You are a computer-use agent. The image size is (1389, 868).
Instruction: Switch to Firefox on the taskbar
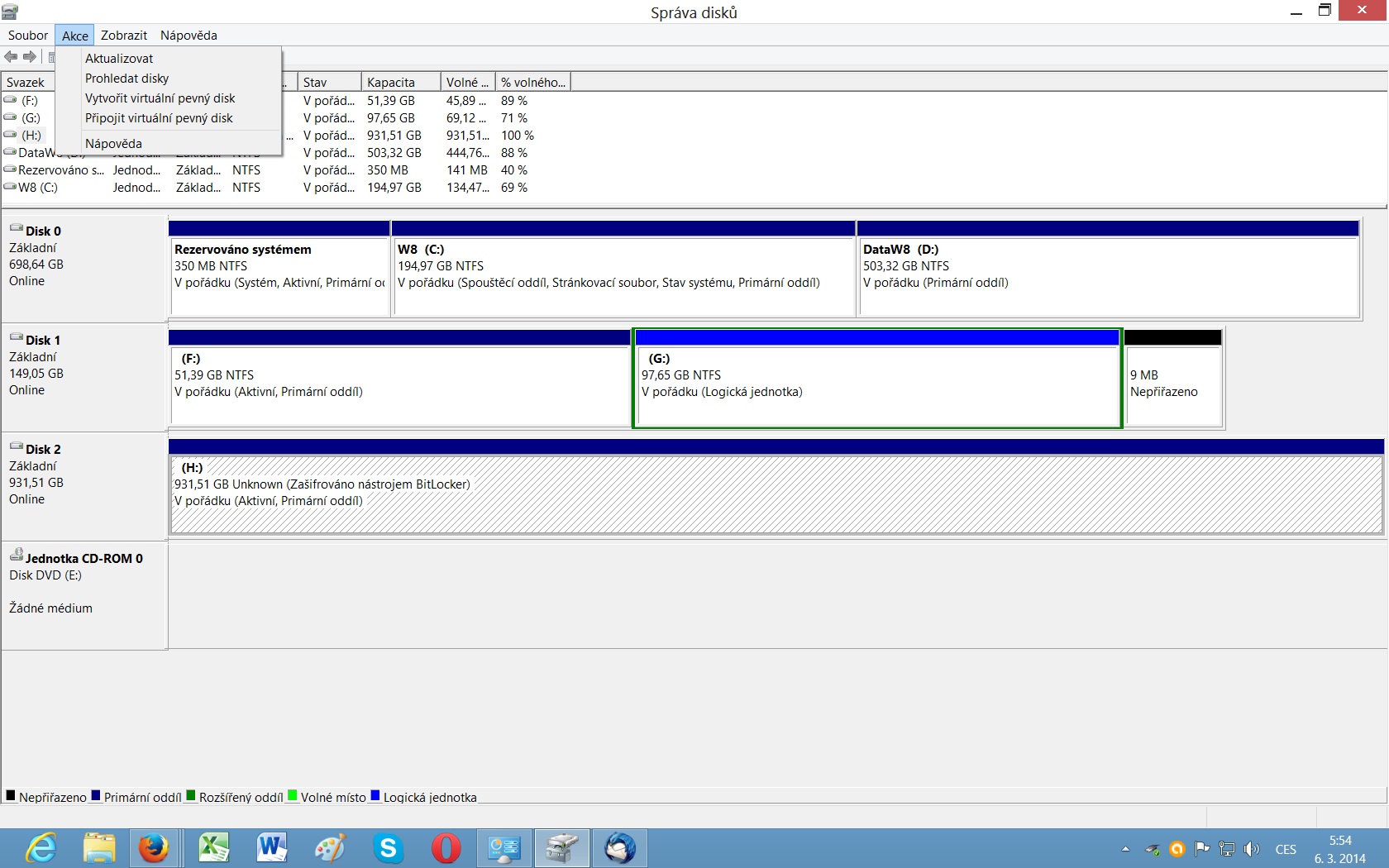tap(153, 848)
